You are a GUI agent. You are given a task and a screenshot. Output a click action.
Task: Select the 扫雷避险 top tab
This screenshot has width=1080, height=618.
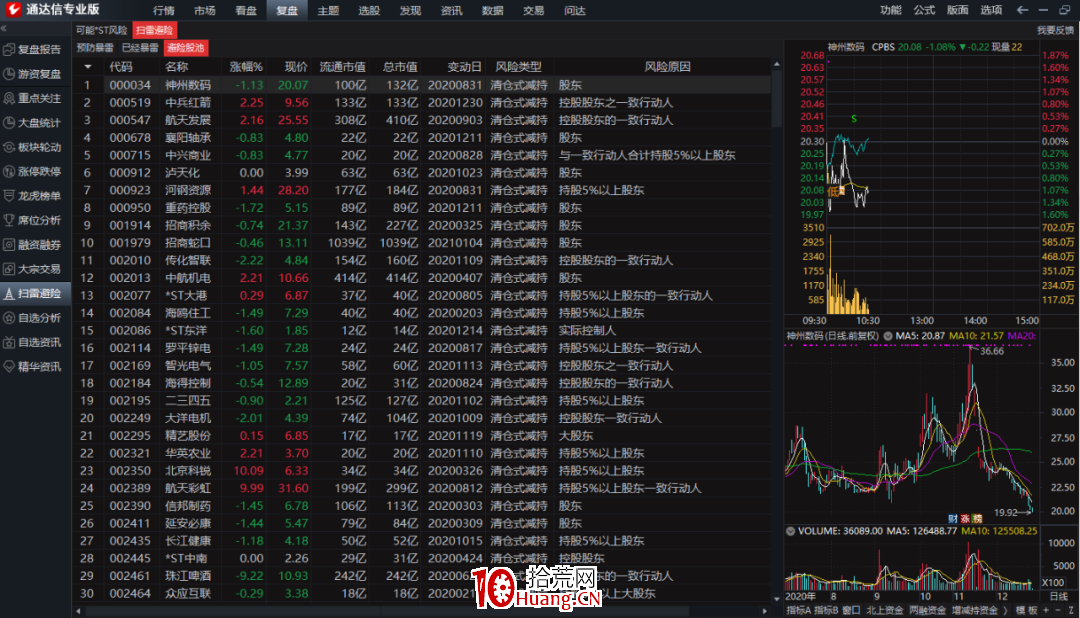click(154, 30)
